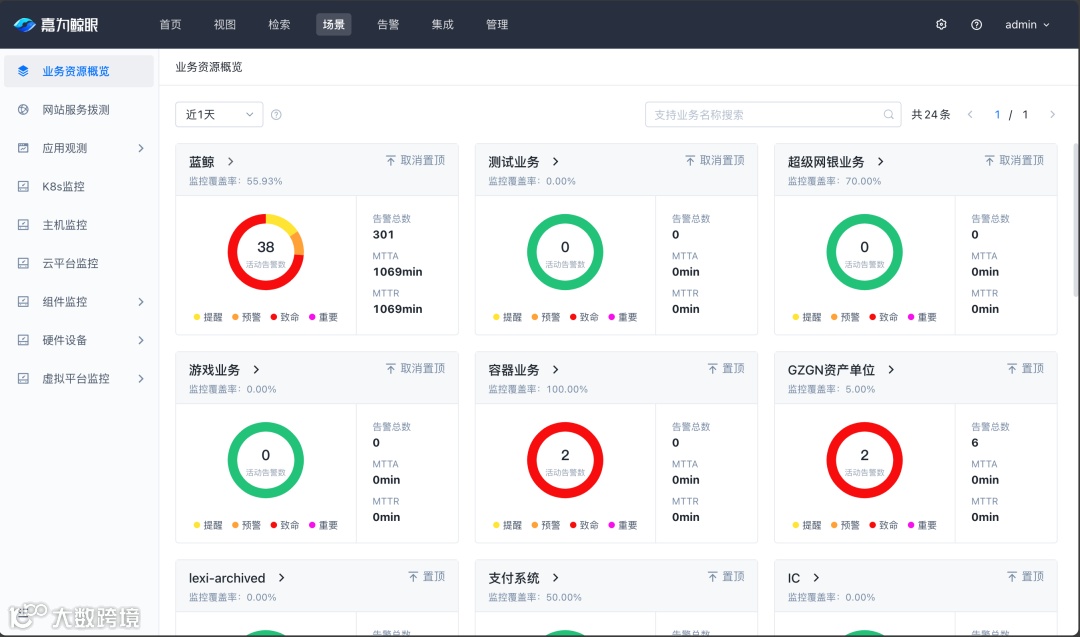Click the unpin icon on 蓝鲸 card
Screen dimensions: 1080x637
pos(391,160)
